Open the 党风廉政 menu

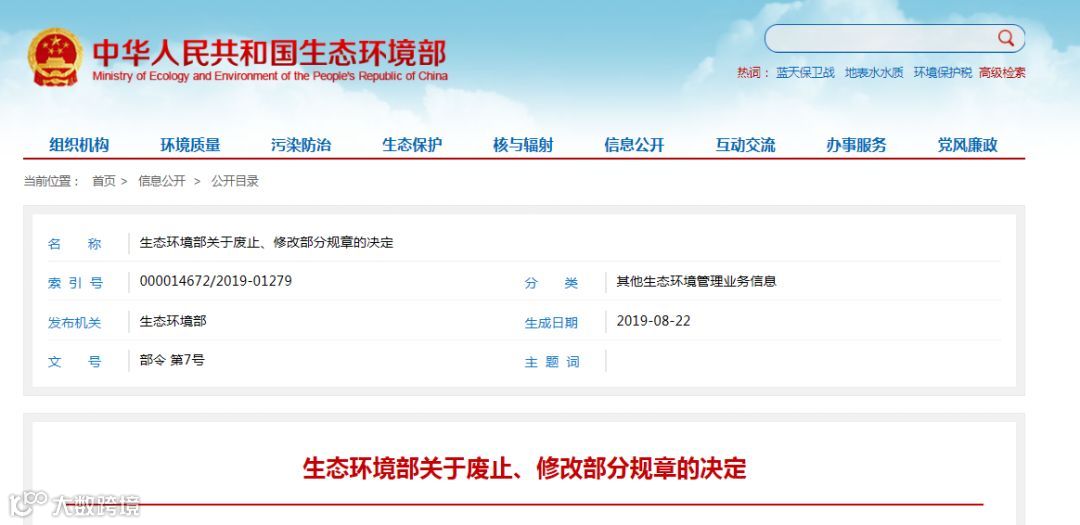[967, 145]
